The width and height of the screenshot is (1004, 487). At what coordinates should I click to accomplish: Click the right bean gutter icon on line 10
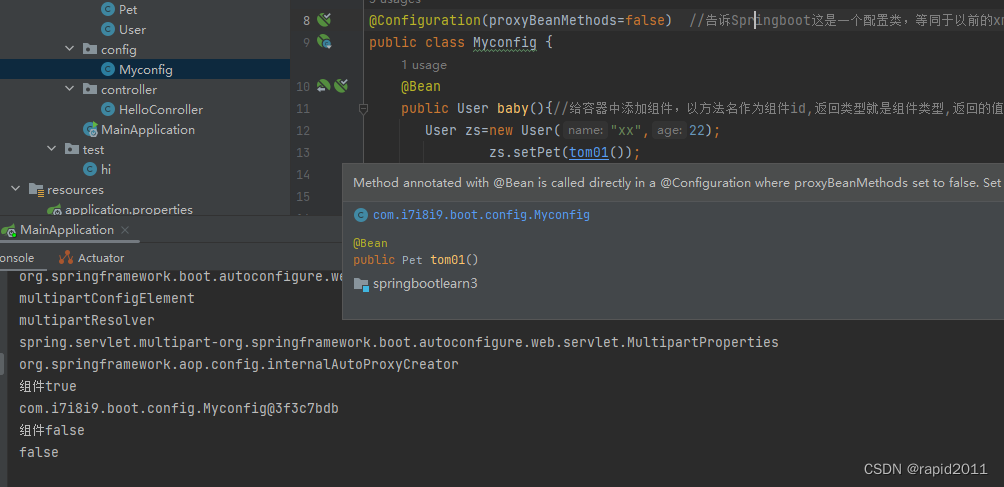click(341, 85)
